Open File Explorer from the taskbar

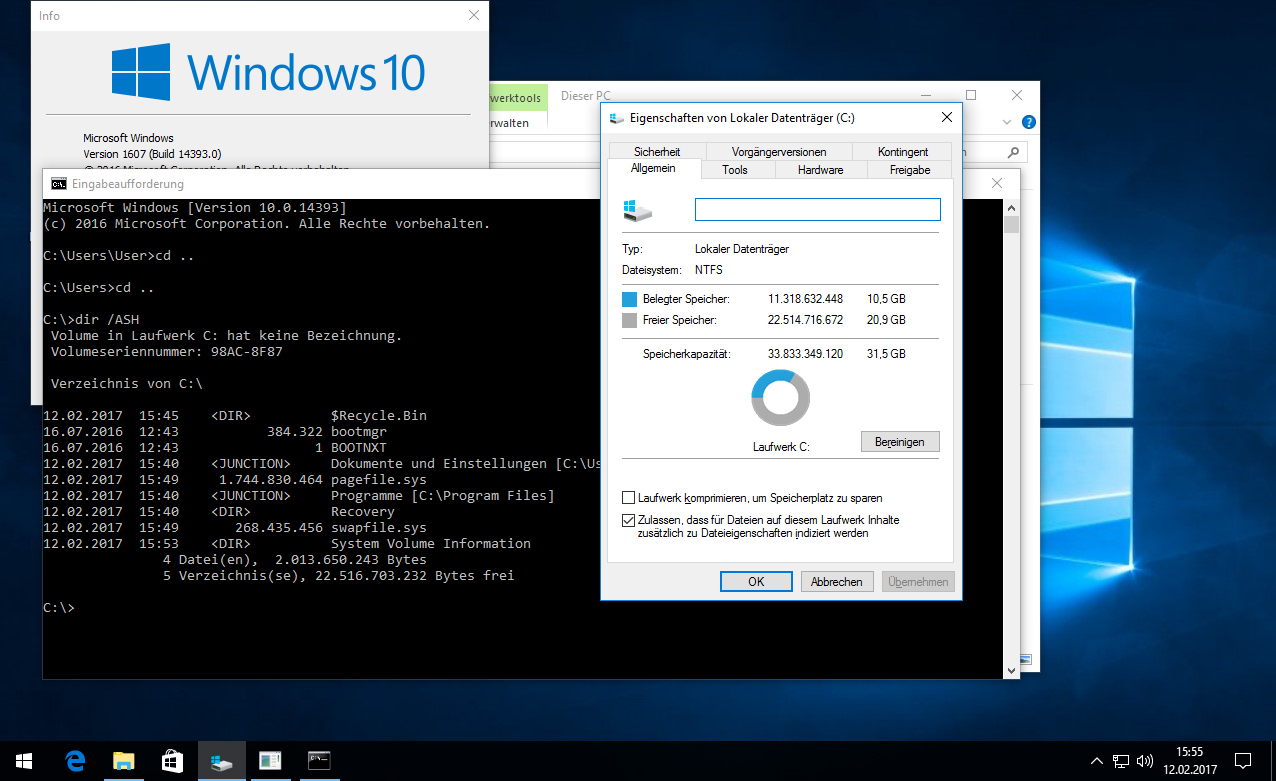pos(123,761)
